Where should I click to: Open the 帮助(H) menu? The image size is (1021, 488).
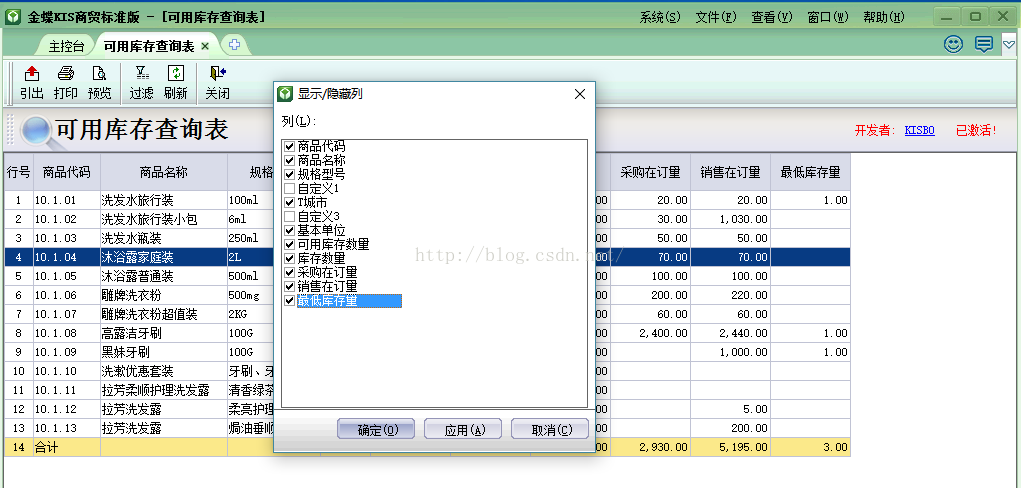click(x=884, y=18)
